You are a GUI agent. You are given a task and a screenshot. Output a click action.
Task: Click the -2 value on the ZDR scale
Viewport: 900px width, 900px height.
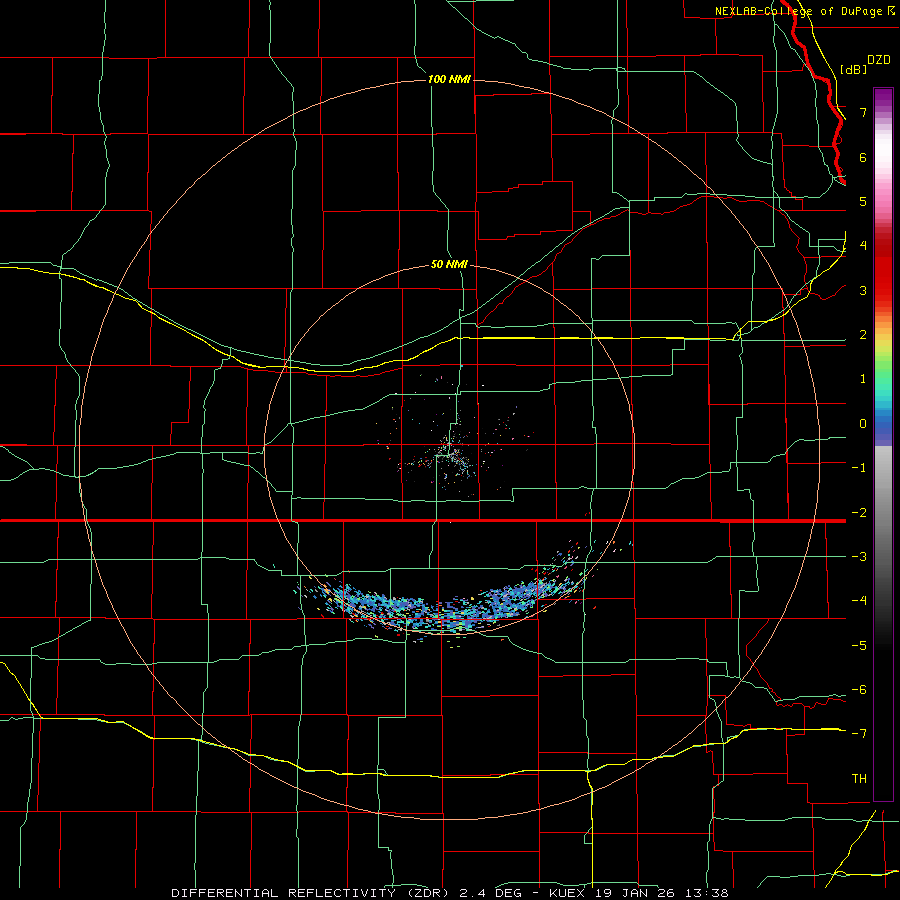(x=859, y=513)
